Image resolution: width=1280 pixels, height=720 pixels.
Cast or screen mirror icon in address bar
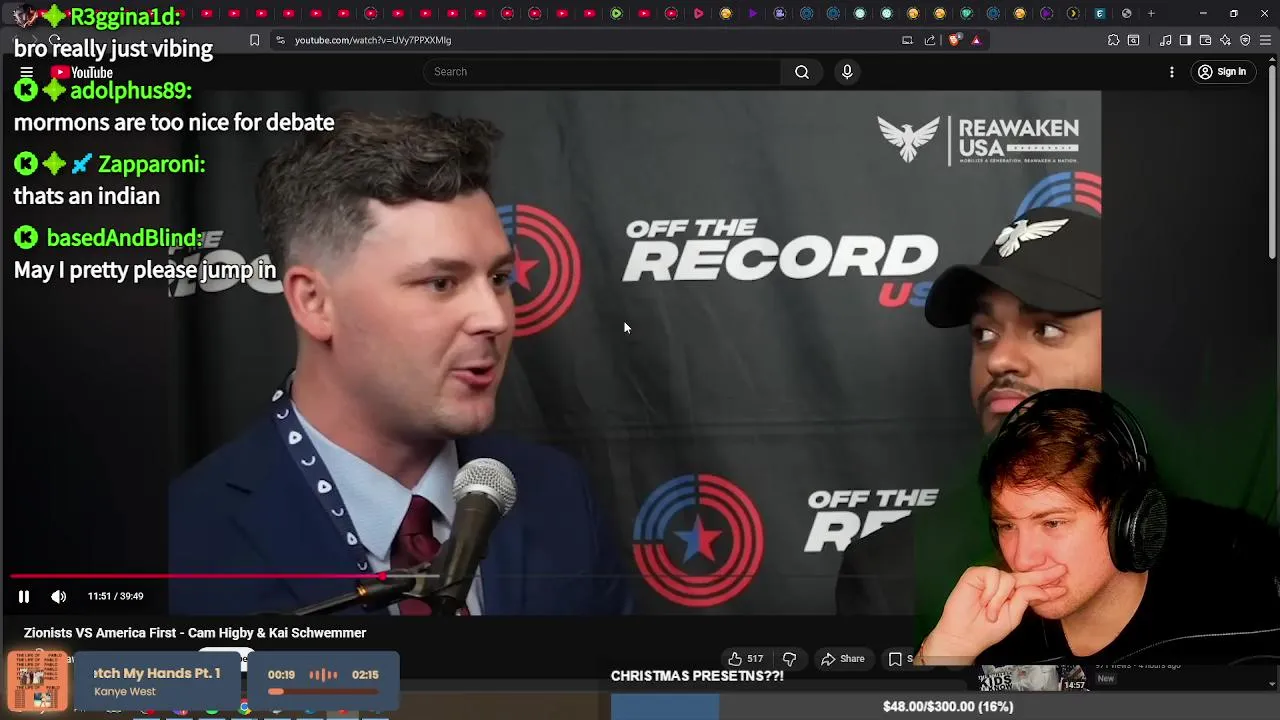(907, 40)
